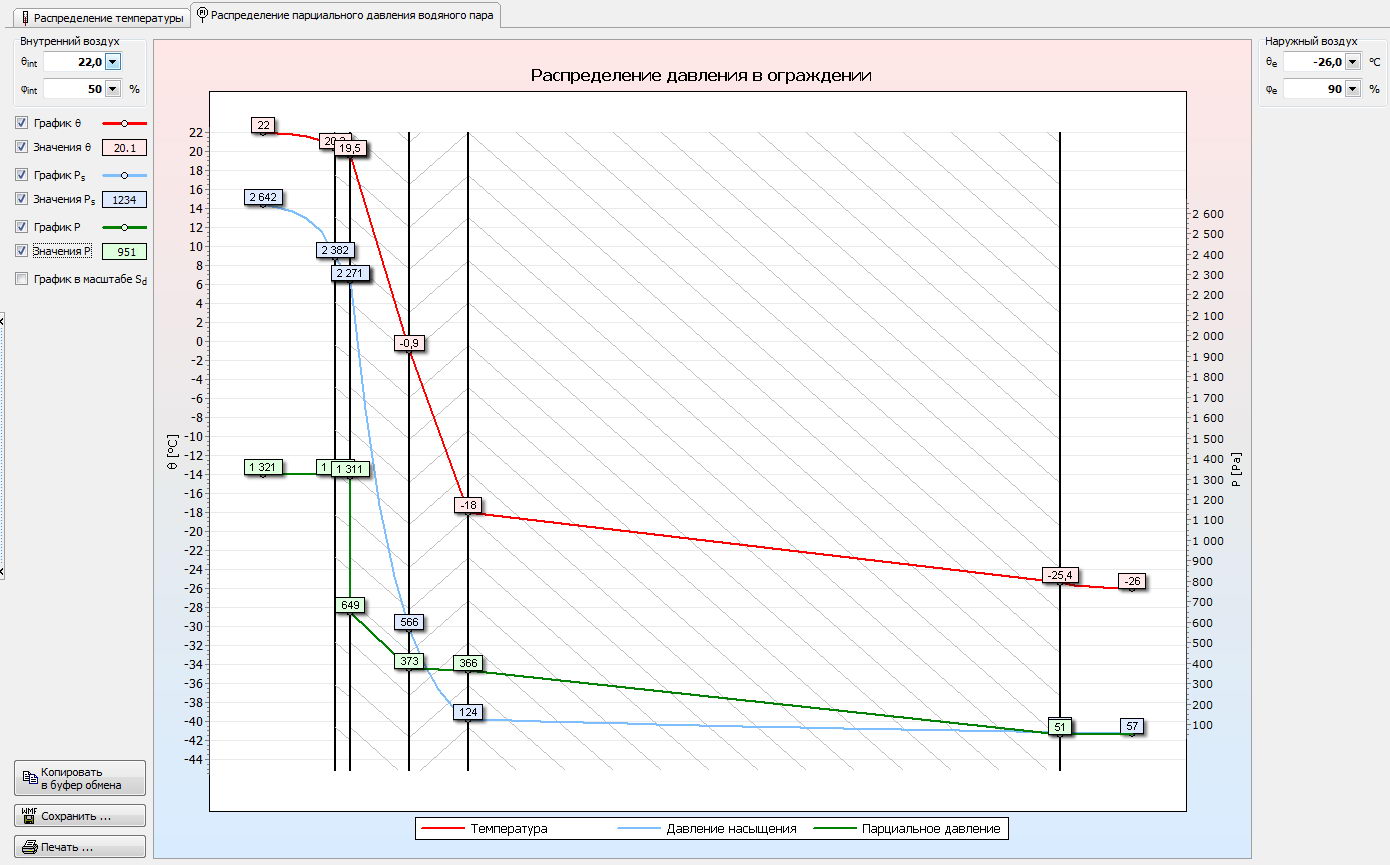Click the printer icon in 'Печать'

point(29,847)
